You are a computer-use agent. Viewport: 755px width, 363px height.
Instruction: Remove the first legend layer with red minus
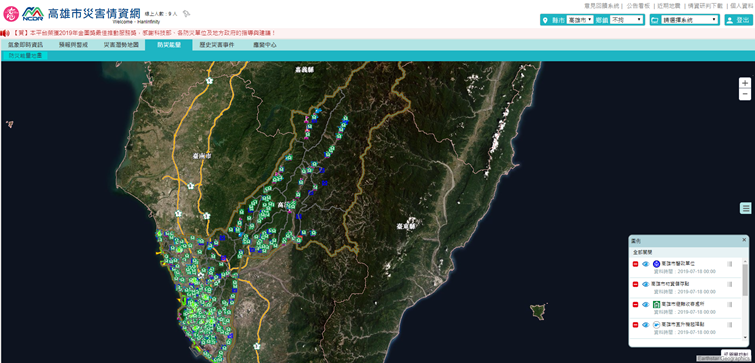635,264
